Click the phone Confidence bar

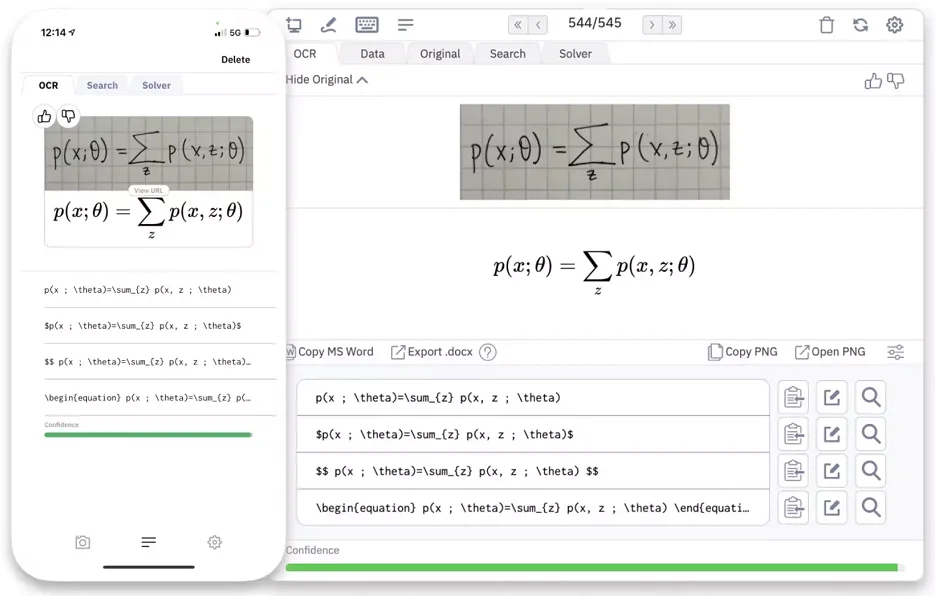tap(148, 434)
